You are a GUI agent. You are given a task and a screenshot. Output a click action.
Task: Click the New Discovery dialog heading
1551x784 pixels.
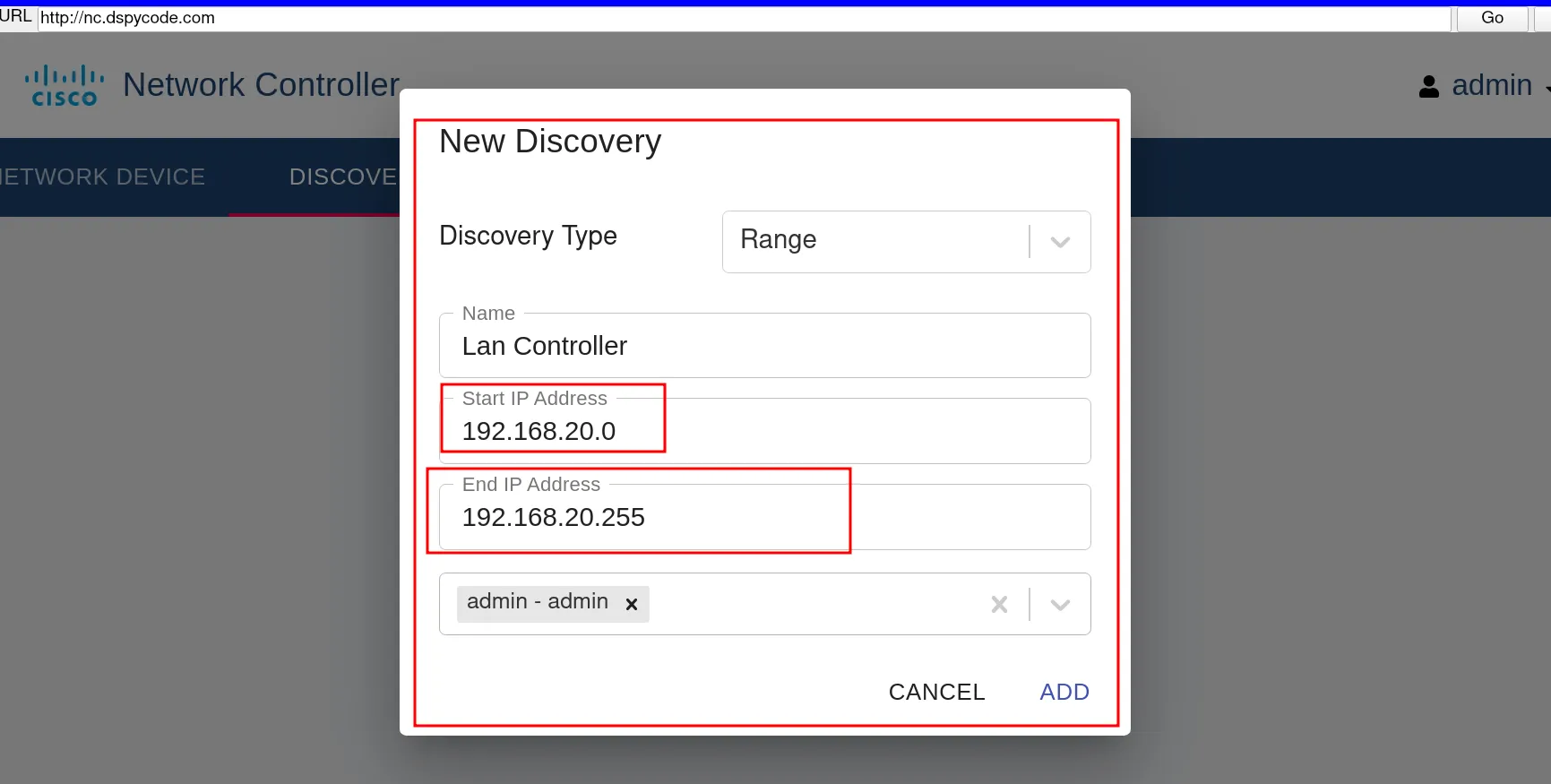click(x=549, y=142)
